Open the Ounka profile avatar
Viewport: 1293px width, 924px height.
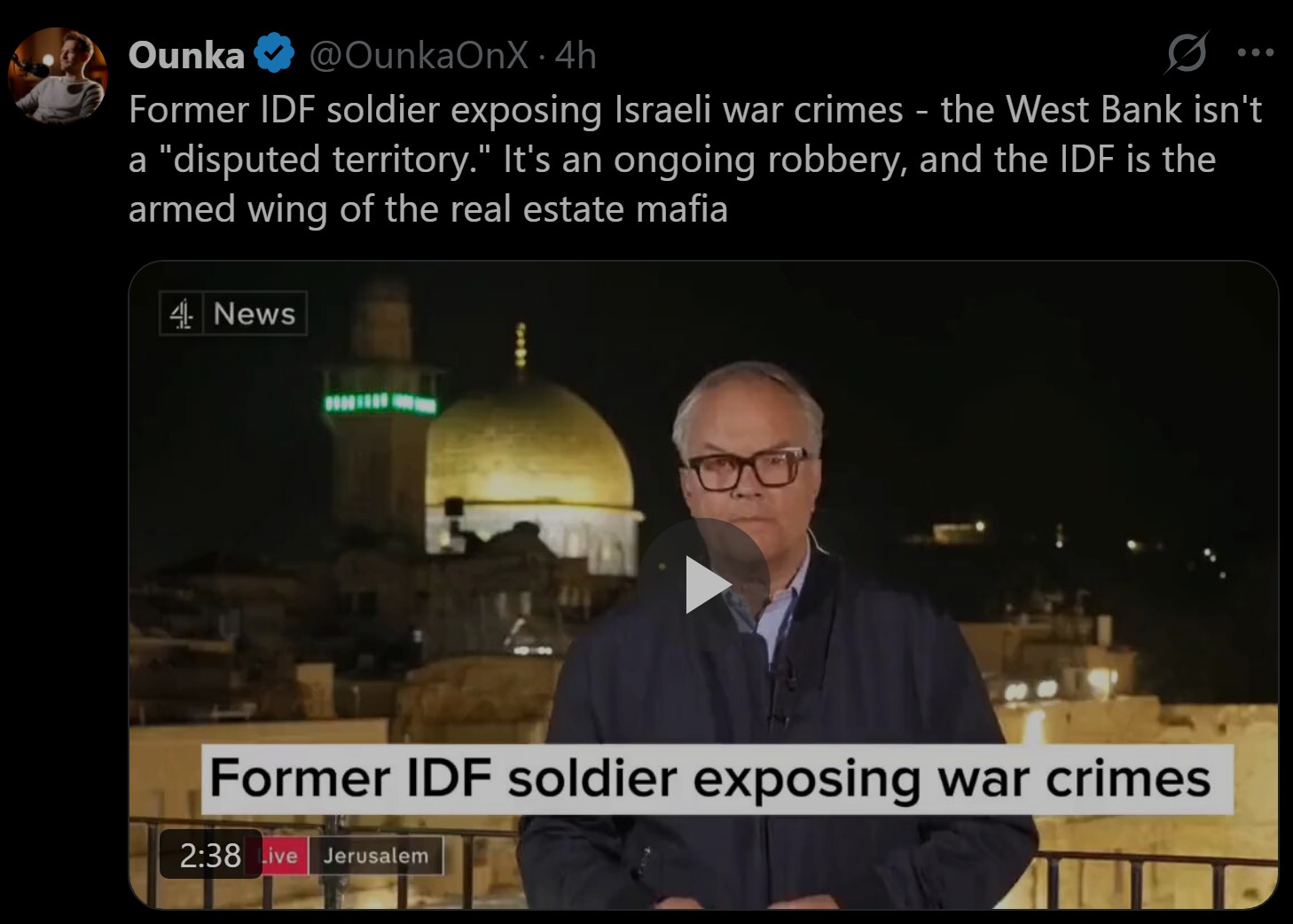click(59, 74)
